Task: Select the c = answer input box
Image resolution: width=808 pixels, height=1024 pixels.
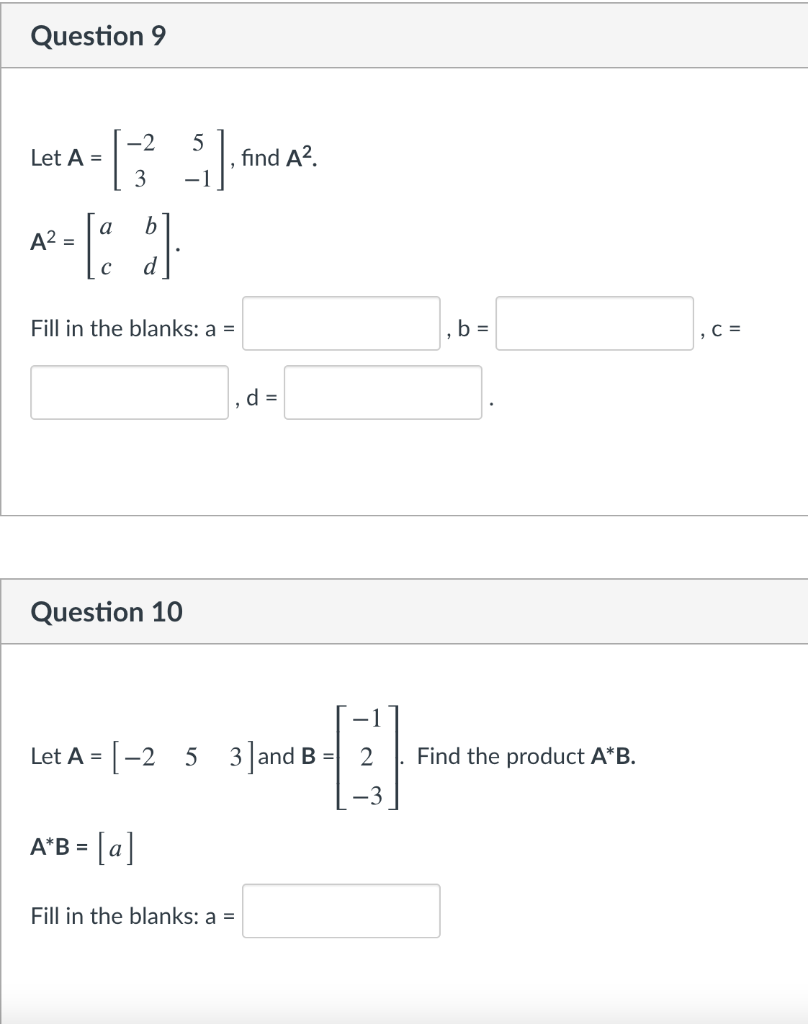Action: click(x=129, y=392)
